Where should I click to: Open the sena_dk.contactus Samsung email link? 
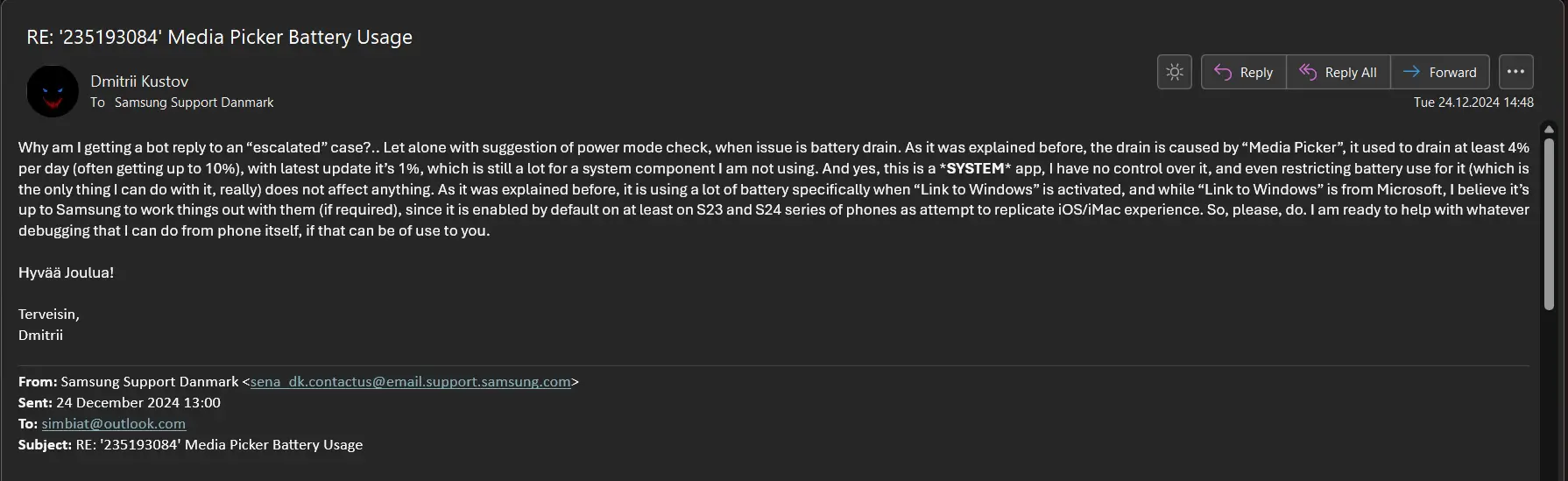point(411,382)
